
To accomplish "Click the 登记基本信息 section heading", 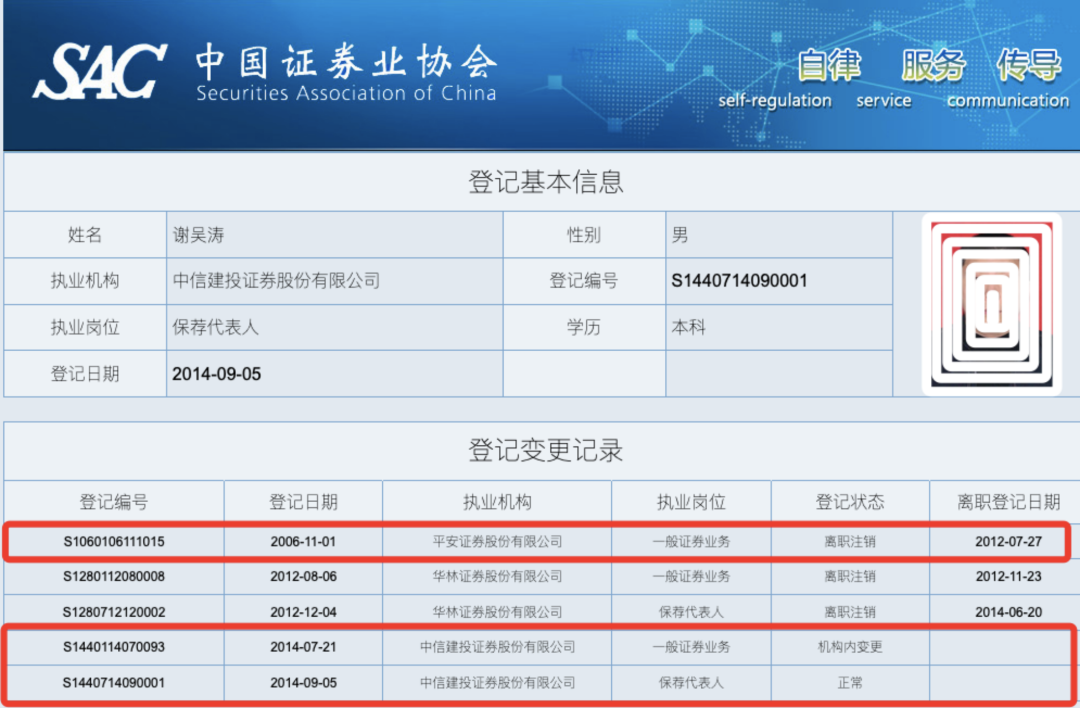I will tap(546, 182).
